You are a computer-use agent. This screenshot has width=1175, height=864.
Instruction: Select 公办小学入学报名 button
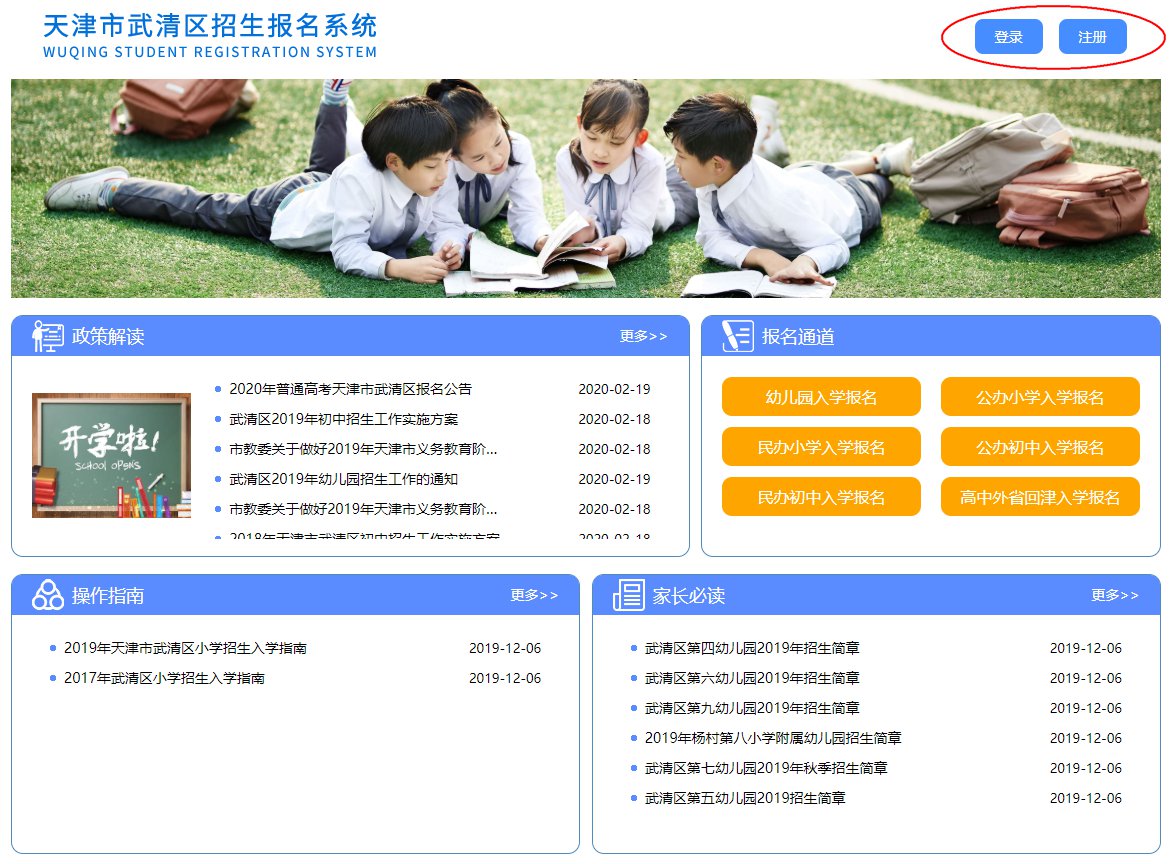click(1039, 396)
